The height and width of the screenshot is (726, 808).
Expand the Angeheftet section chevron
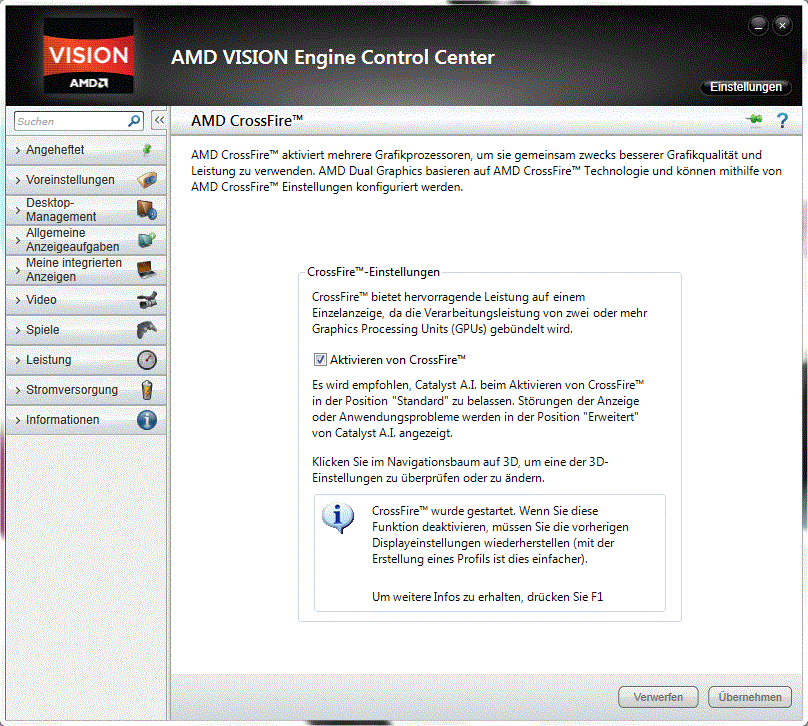[x=18, y=150]
